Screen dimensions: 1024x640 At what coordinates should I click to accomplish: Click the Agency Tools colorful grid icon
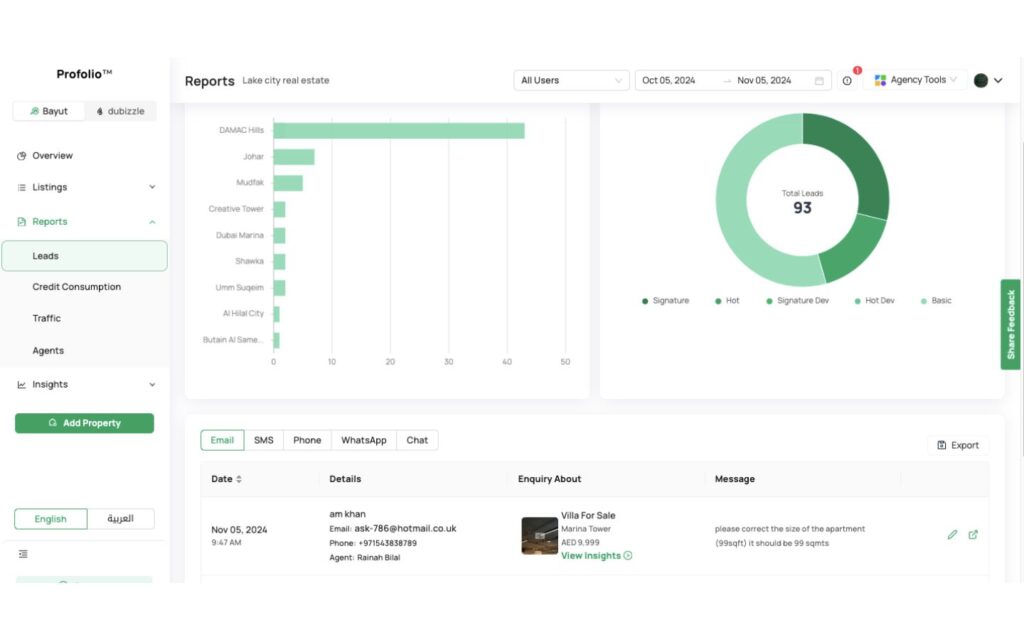[880, 80]
